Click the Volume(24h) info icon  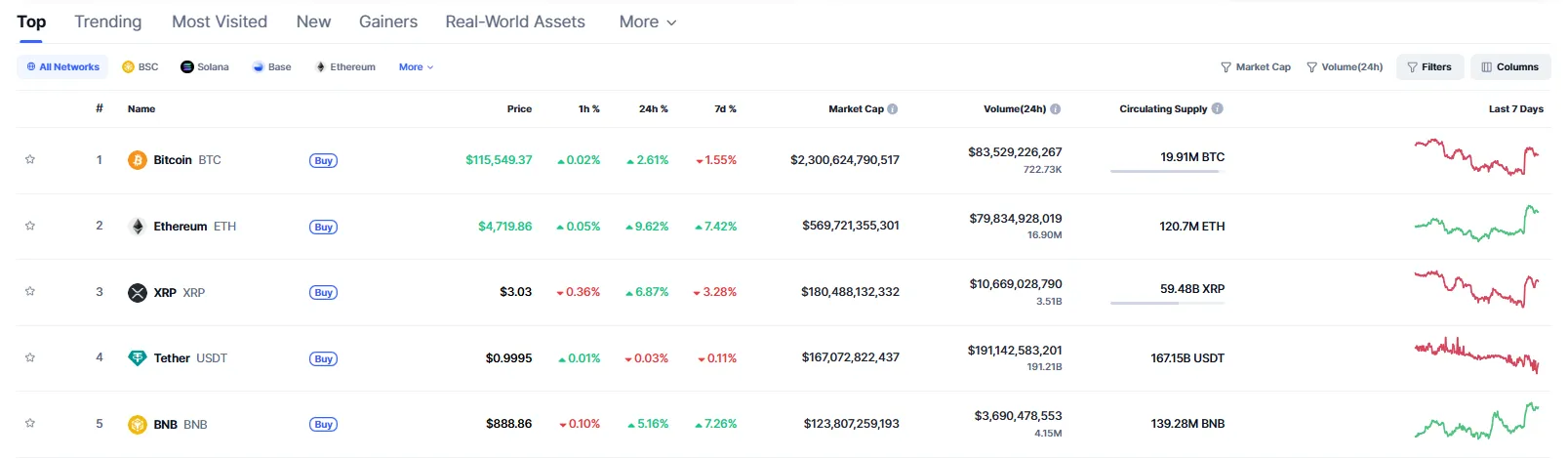(1056, 109)
